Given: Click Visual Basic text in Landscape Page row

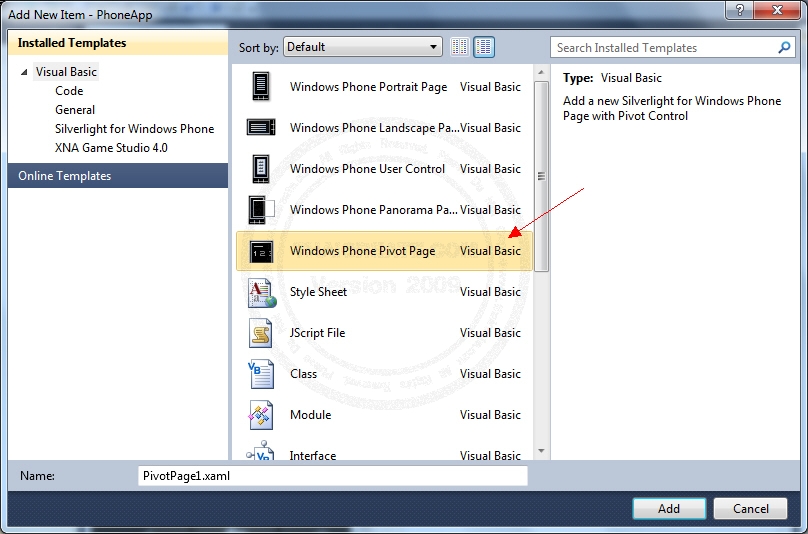Looking at the screenshot, I should point(491,128).
